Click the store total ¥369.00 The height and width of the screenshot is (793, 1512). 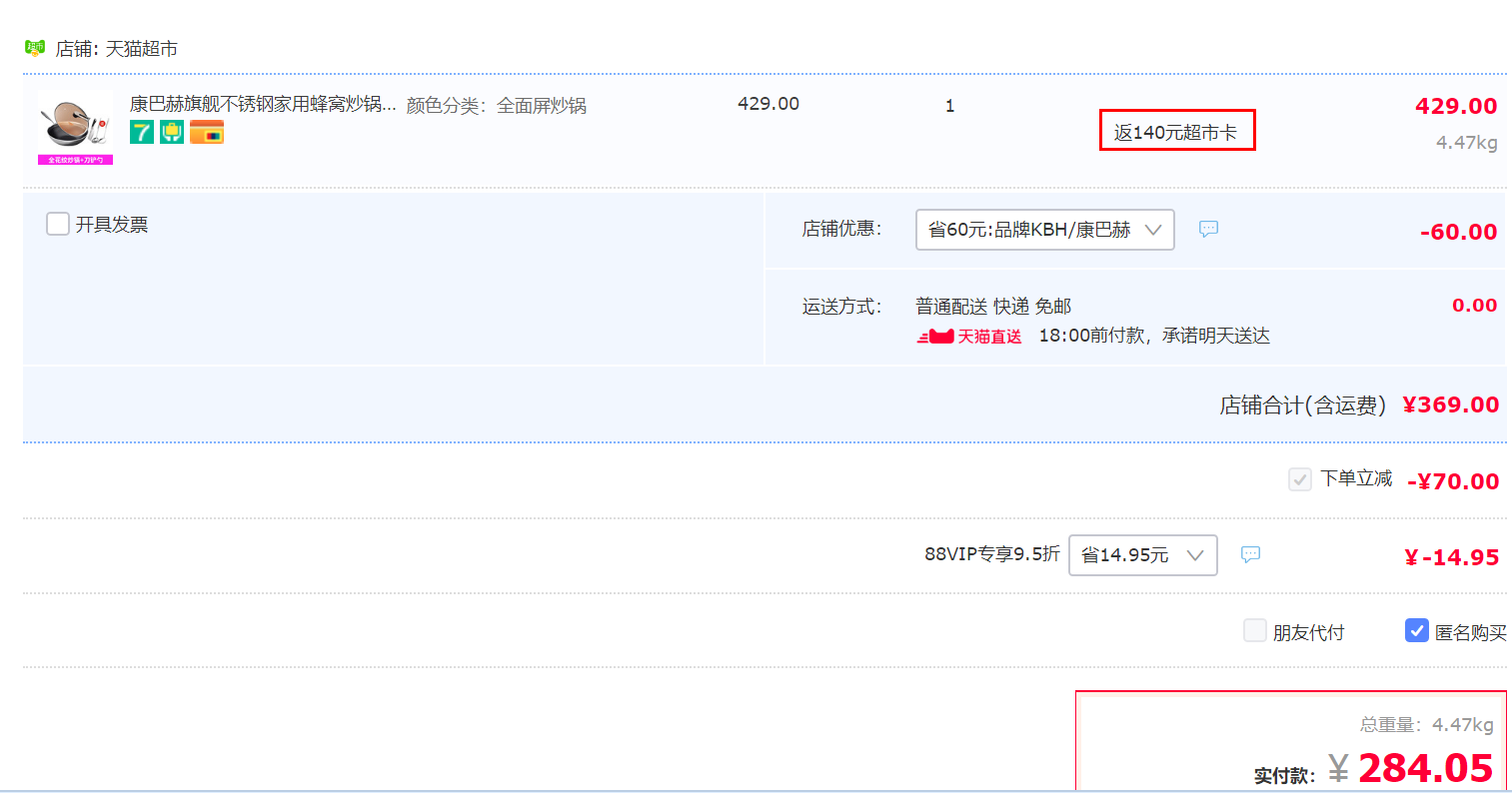click(1451, 404)
